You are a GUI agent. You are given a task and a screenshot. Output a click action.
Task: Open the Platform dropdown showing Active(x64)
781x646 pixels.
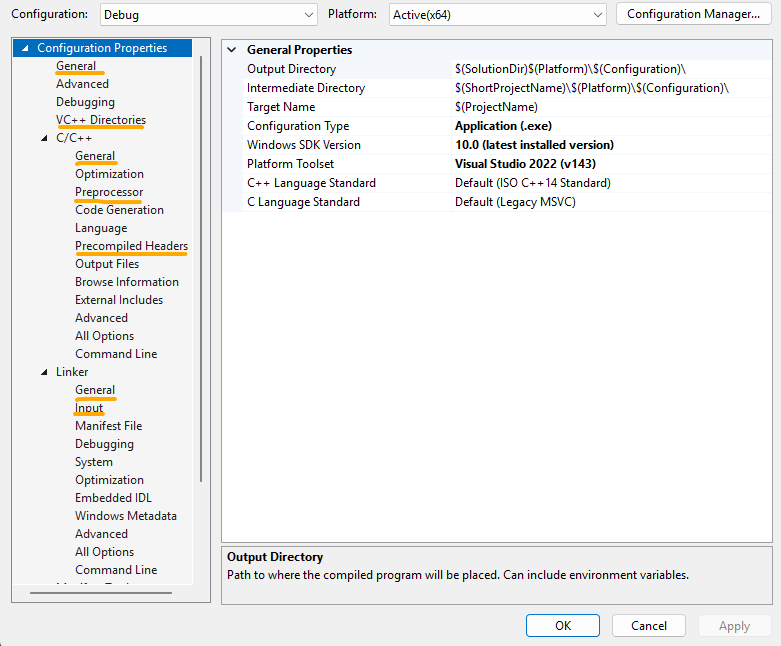499,14
